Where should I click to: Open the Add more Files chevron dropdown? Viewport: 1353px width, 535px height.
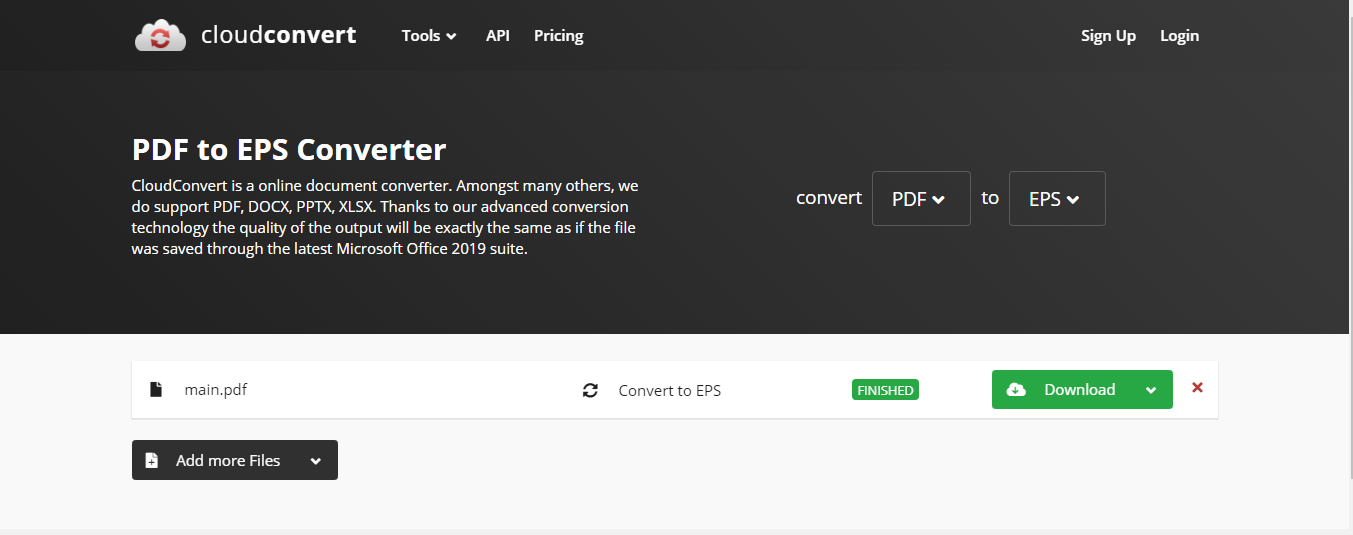[x=316, y=461]
